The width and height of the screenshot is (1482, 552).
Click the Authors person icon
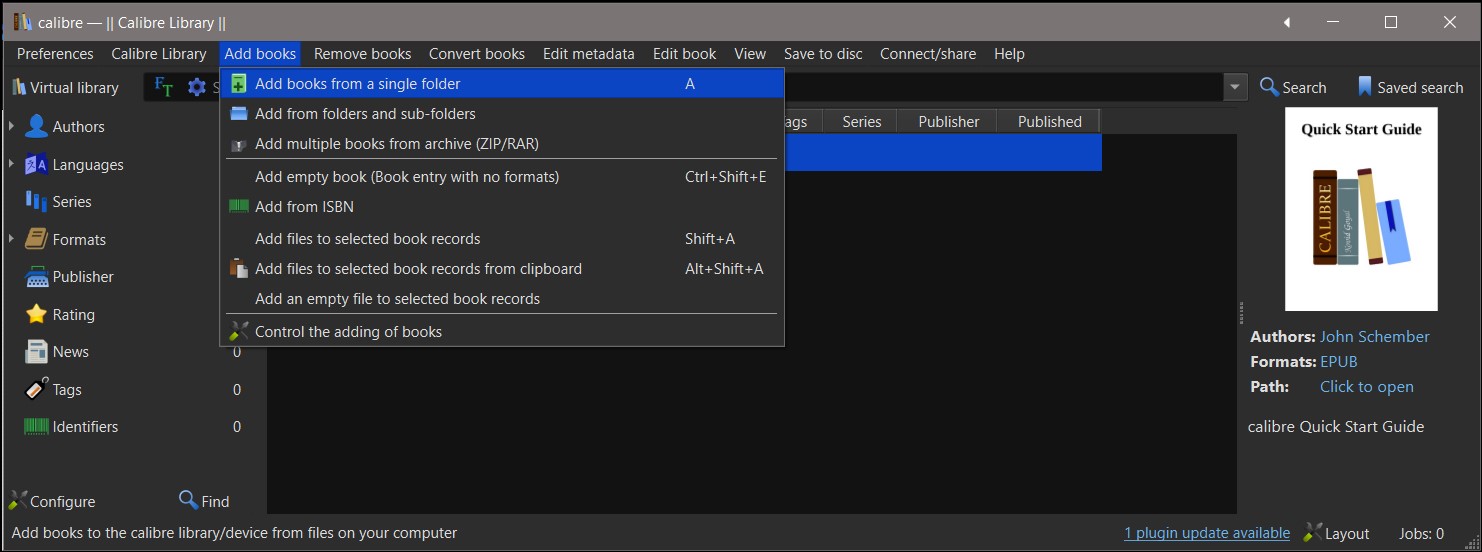pos(36,126)
